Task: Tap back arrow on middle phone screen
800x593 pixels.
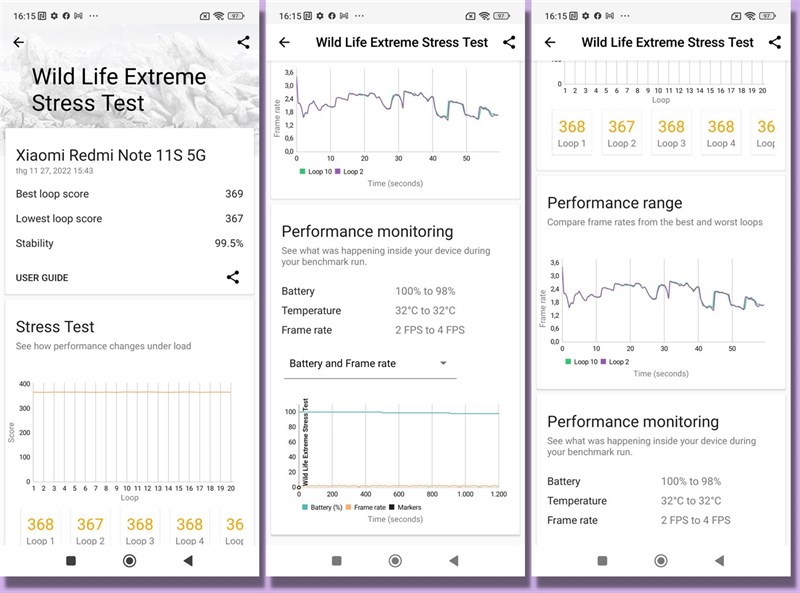Action: tap(284, 42)
